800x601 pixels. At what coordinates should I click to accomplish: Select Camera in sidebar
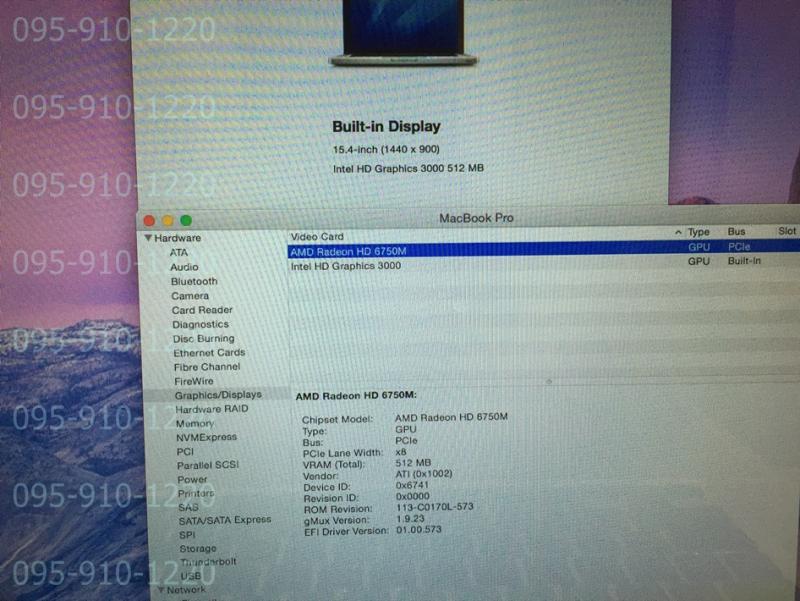pos(190,296)
